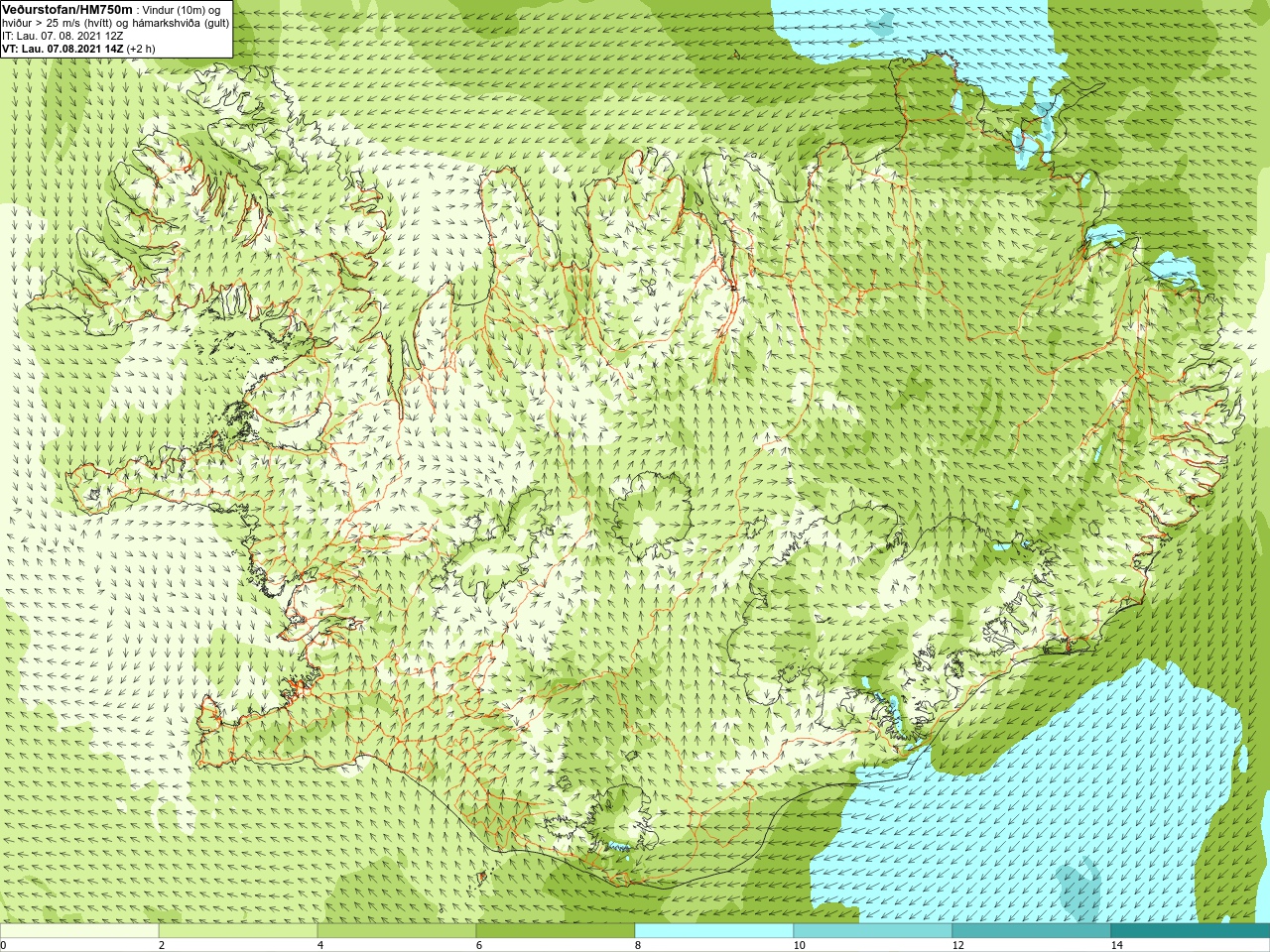Click the legend scale value "0"
Screen dimensions: 1270x952
tap(3, 945)
